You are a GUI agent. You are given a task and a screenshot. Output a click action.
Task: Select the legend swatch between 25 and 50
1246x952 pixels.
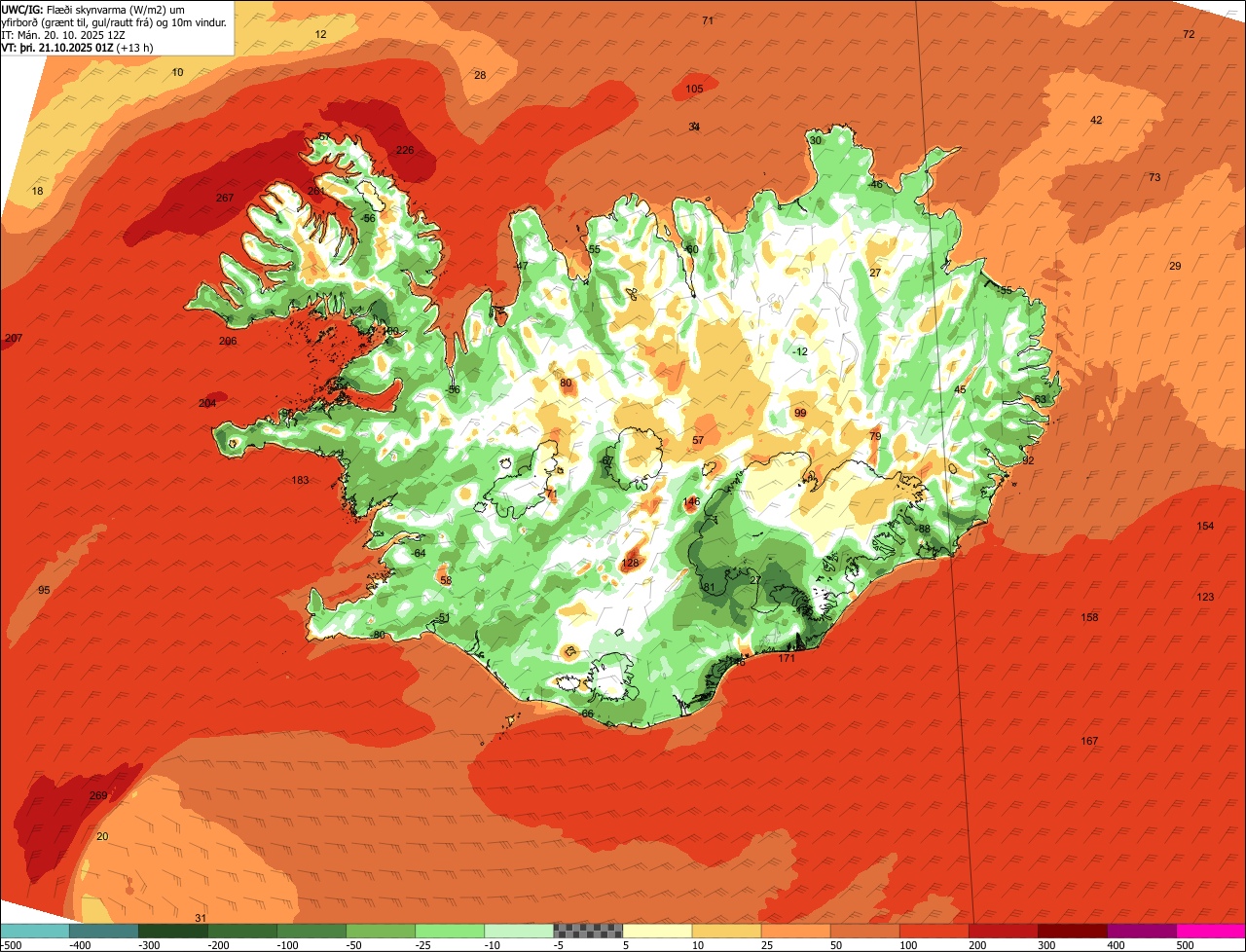click(x=795, y=931)
